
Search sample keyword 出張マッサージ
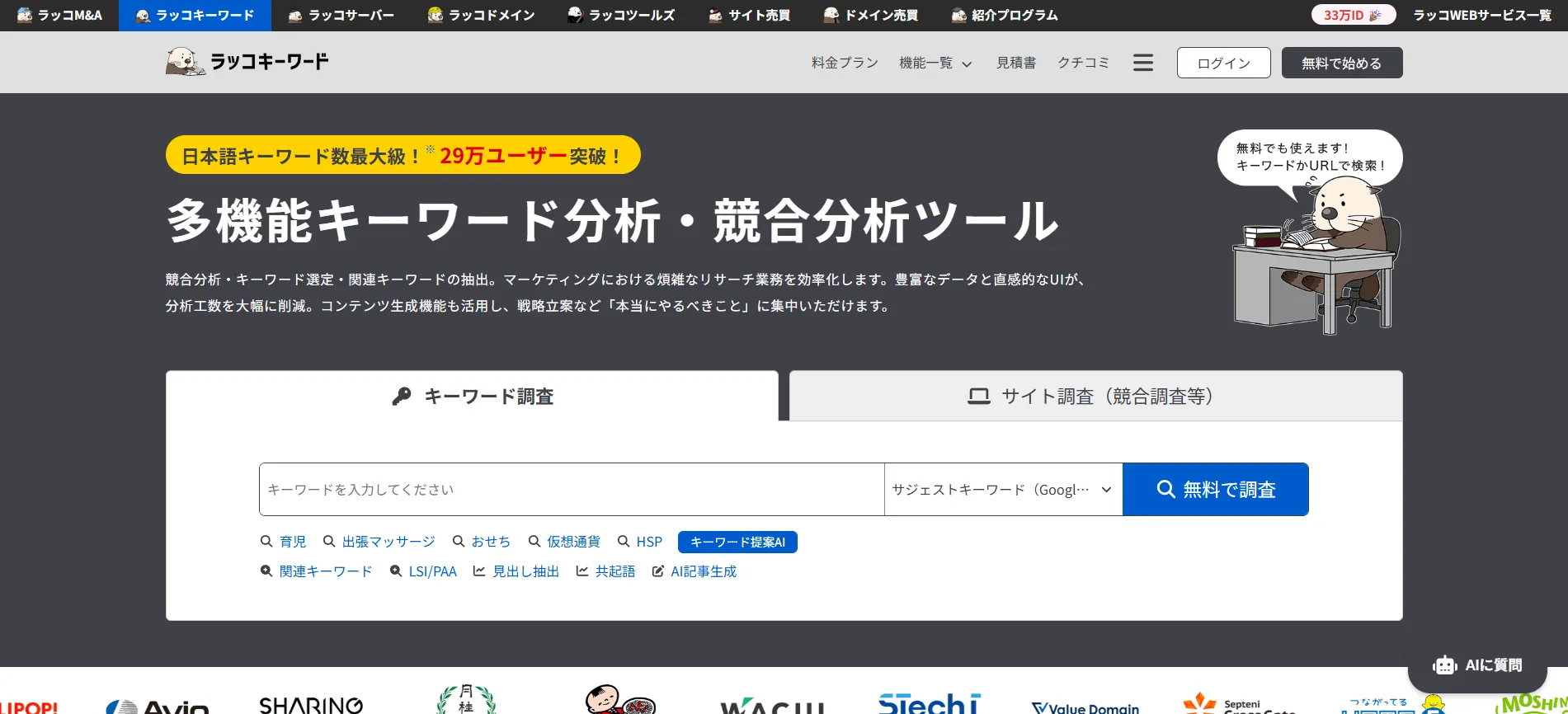pyautogui.click(x=379, y=542)
